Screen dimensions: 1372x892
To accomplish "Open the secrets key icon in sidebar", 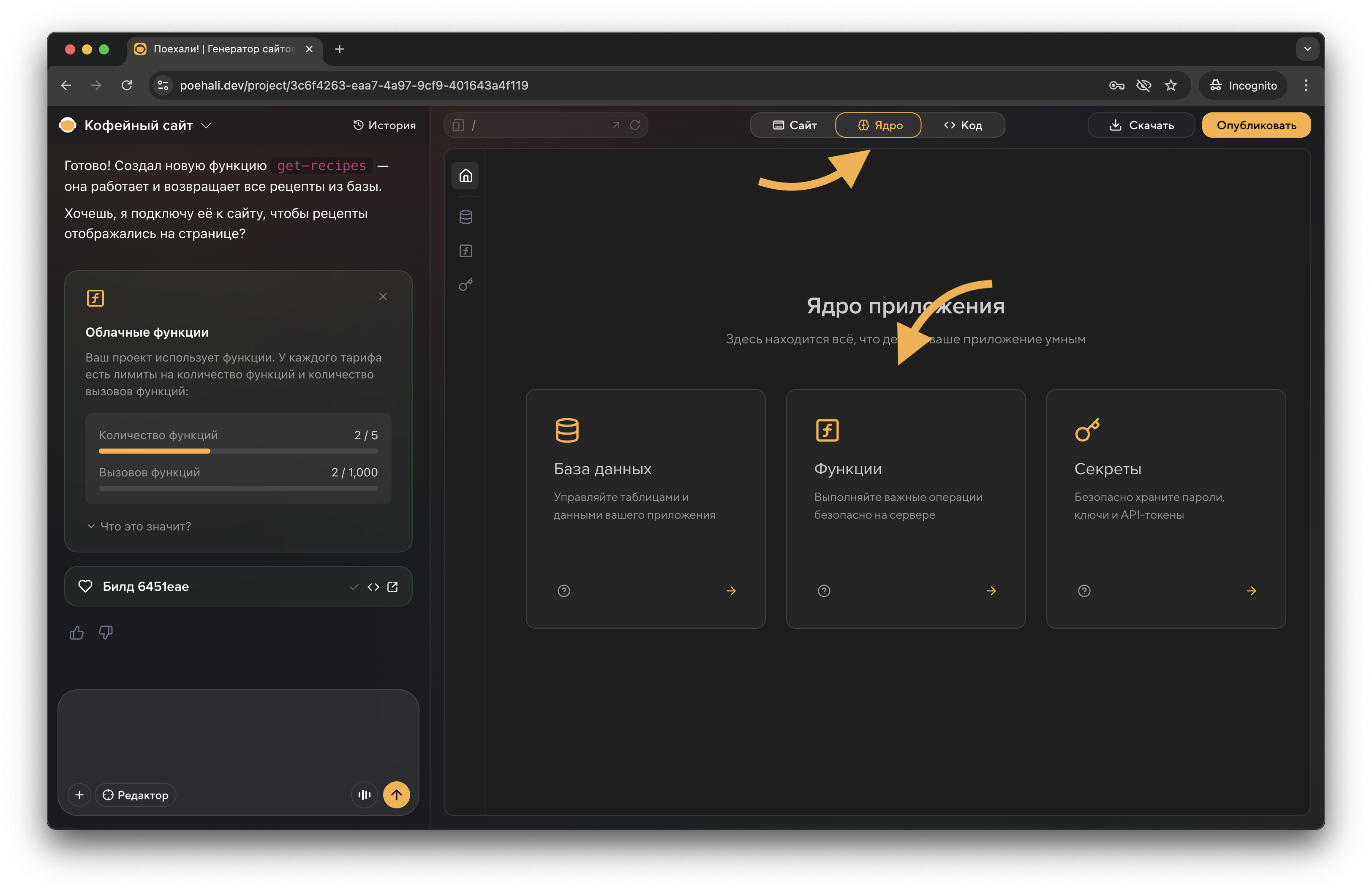I will [466, 285].
